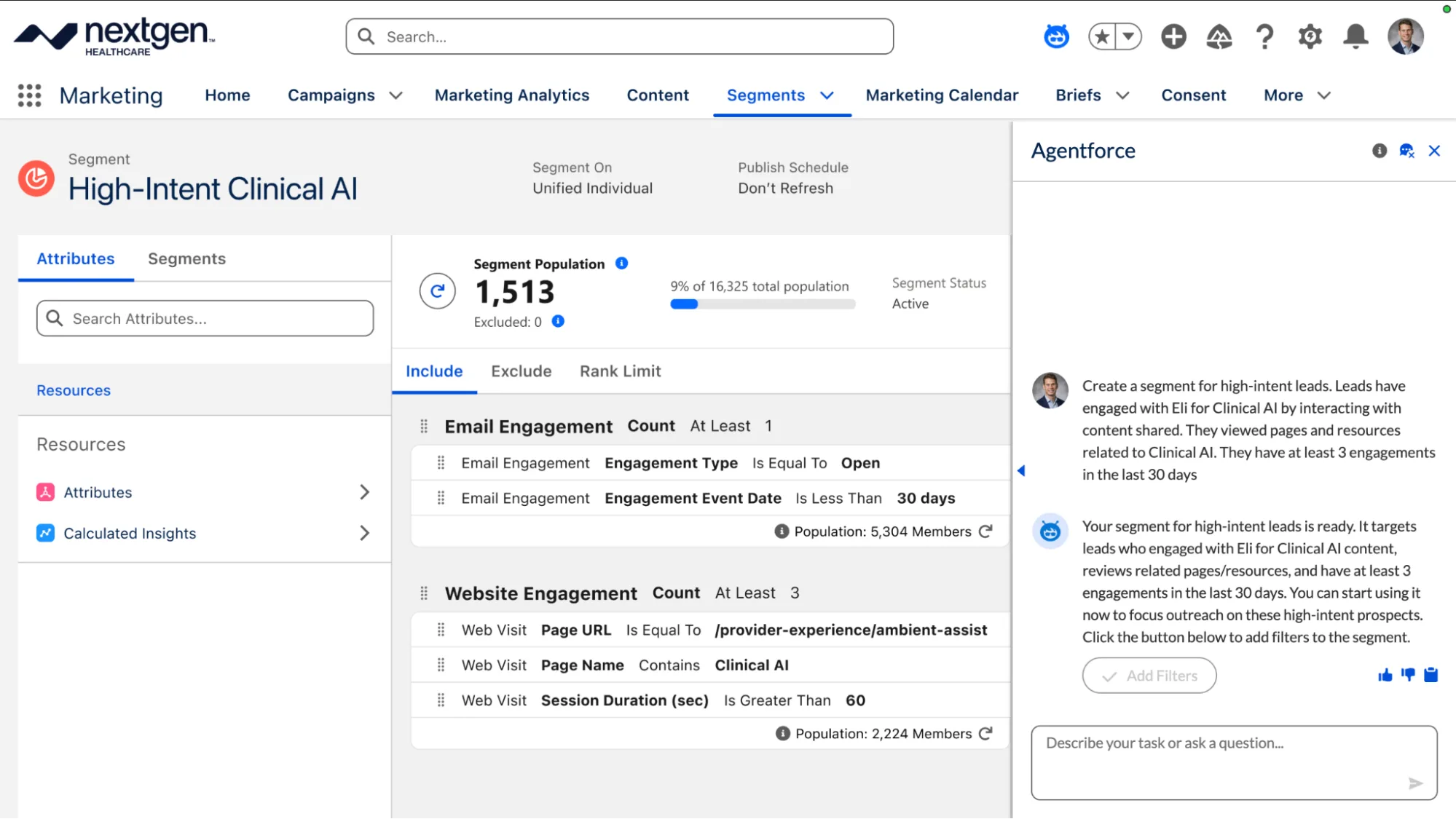Expand the More navigation menu
Viewport: 1456px width, 819px height.
(1297, 95)
